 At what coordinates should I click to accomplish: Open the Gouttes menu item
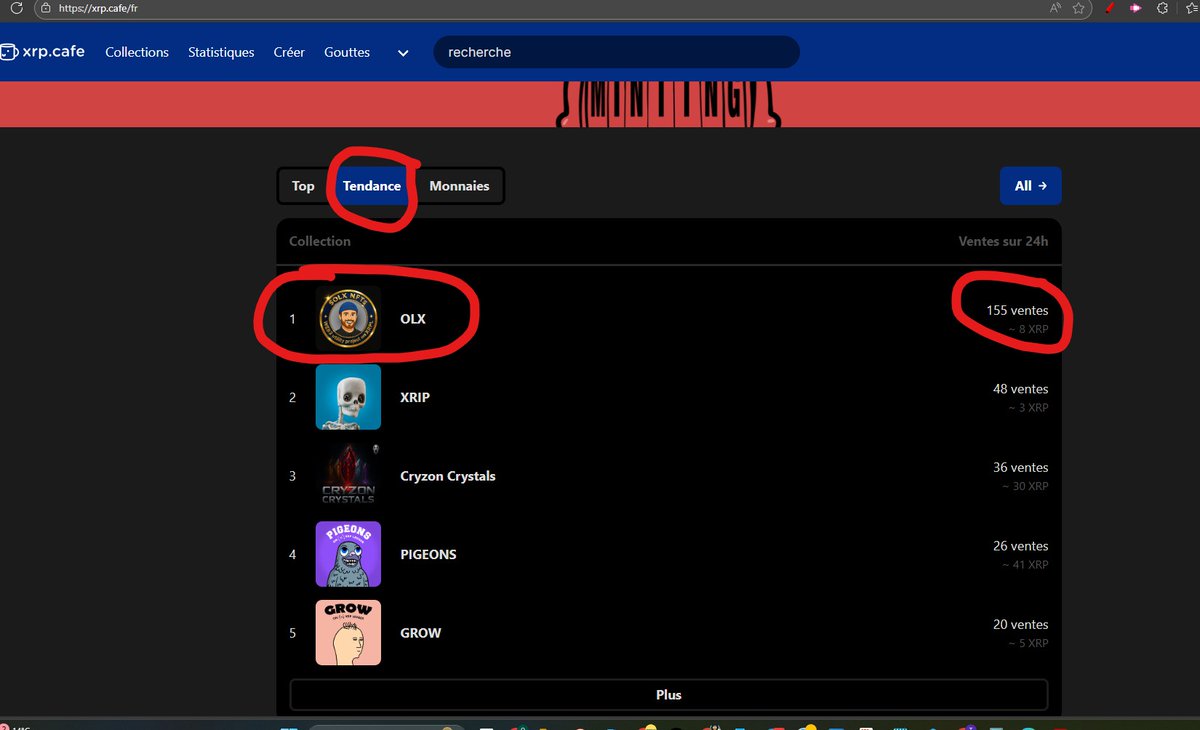[x=347, y=52]
